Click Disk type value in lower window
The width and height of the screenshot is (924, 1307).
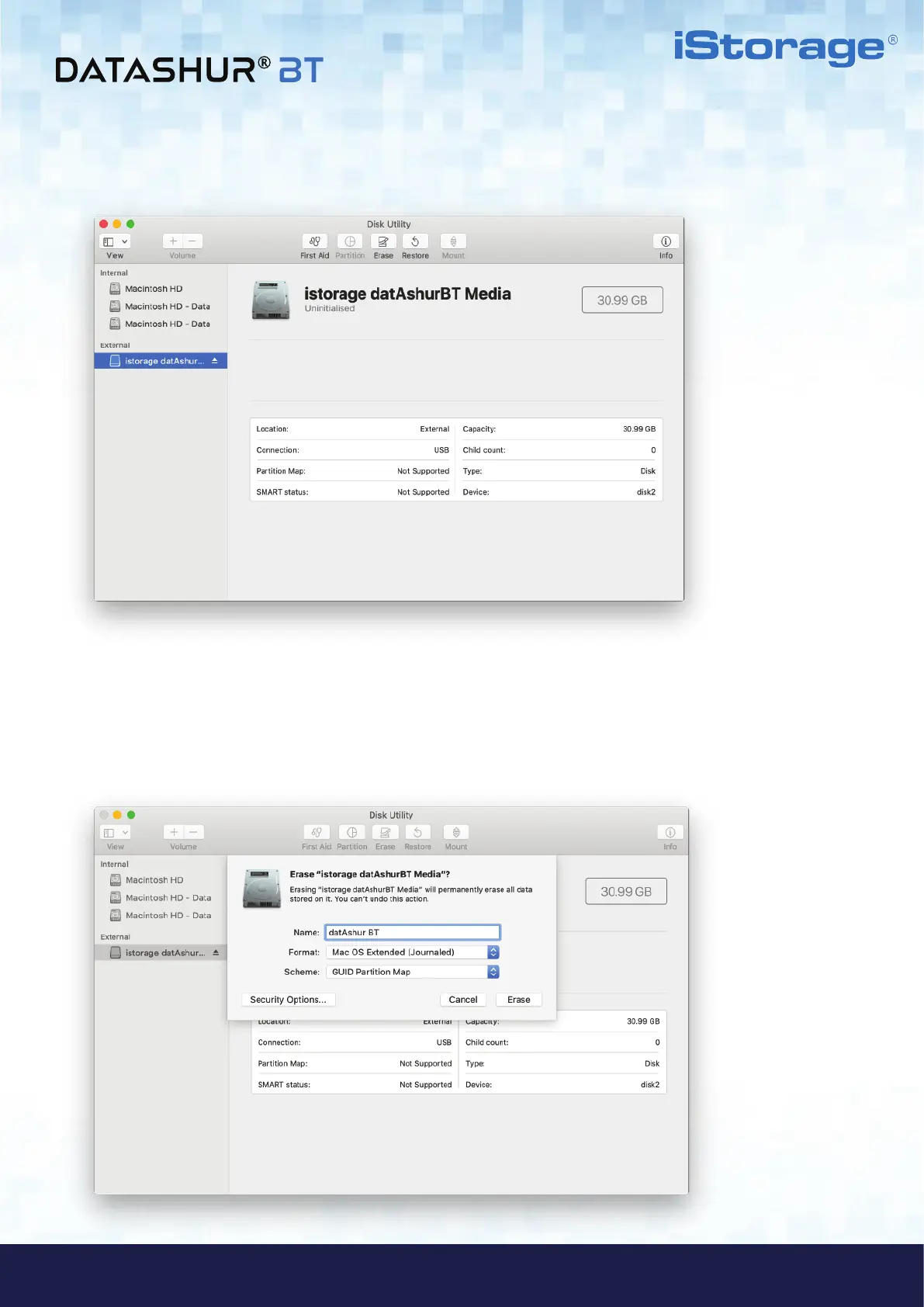(x=652, y=1064)
